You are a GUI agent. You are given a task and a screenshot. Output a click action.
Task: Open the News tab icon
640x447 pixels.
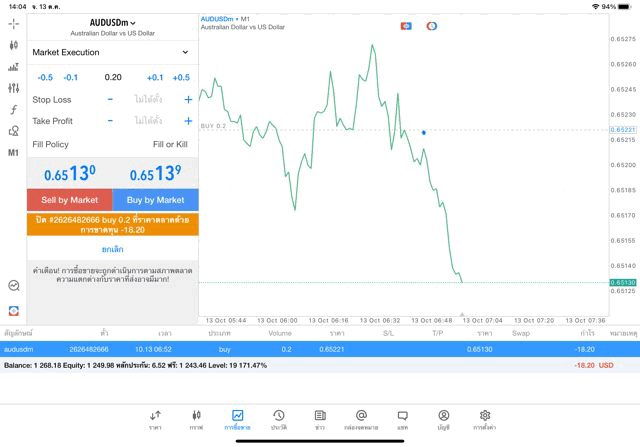(x=320, y=420)
